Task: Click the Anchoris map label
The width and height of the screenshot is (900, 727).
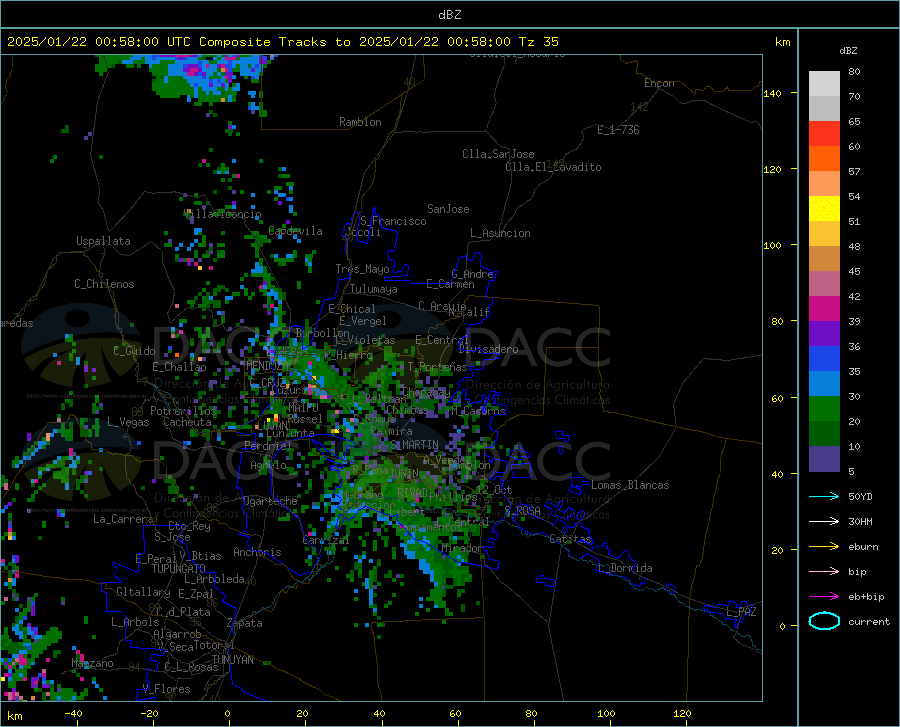Action: [x=257, y=552]
